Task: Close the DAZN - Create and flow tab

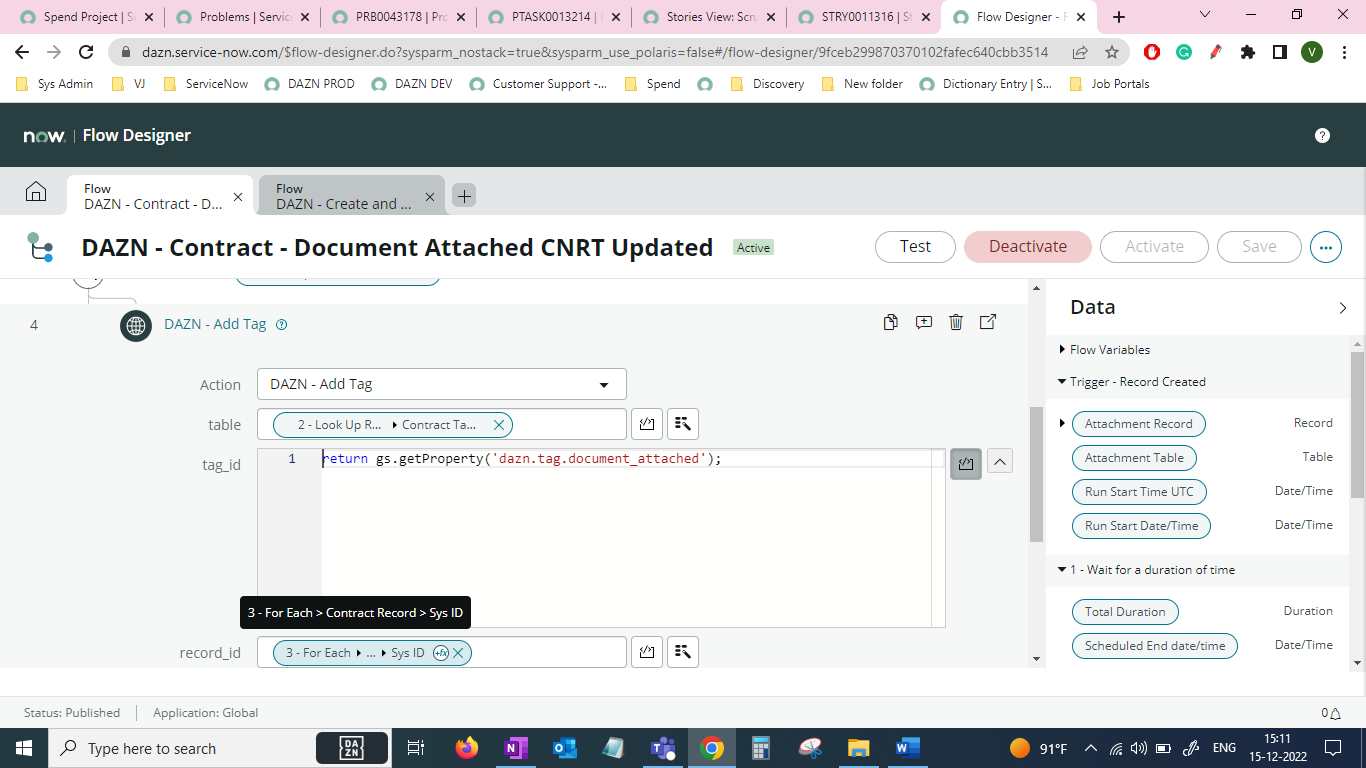Action: click(430, 196)
